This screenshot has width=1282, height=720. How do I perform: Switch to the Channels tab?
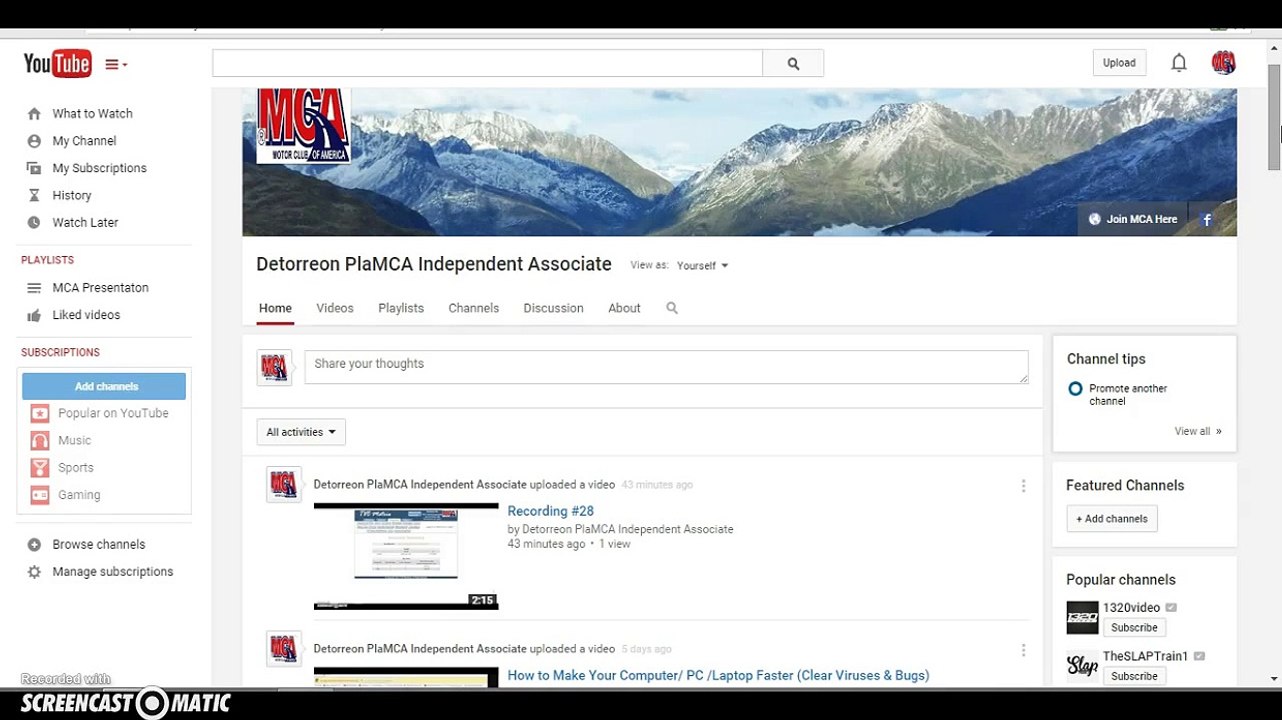tap(473, 308)
